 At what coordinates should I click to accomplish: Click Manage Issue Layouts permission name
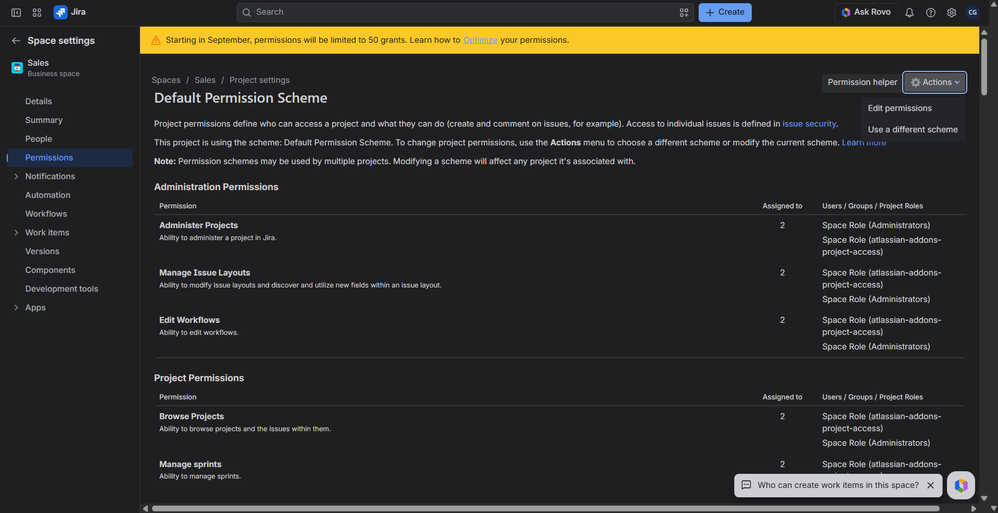tap(204, 273)
